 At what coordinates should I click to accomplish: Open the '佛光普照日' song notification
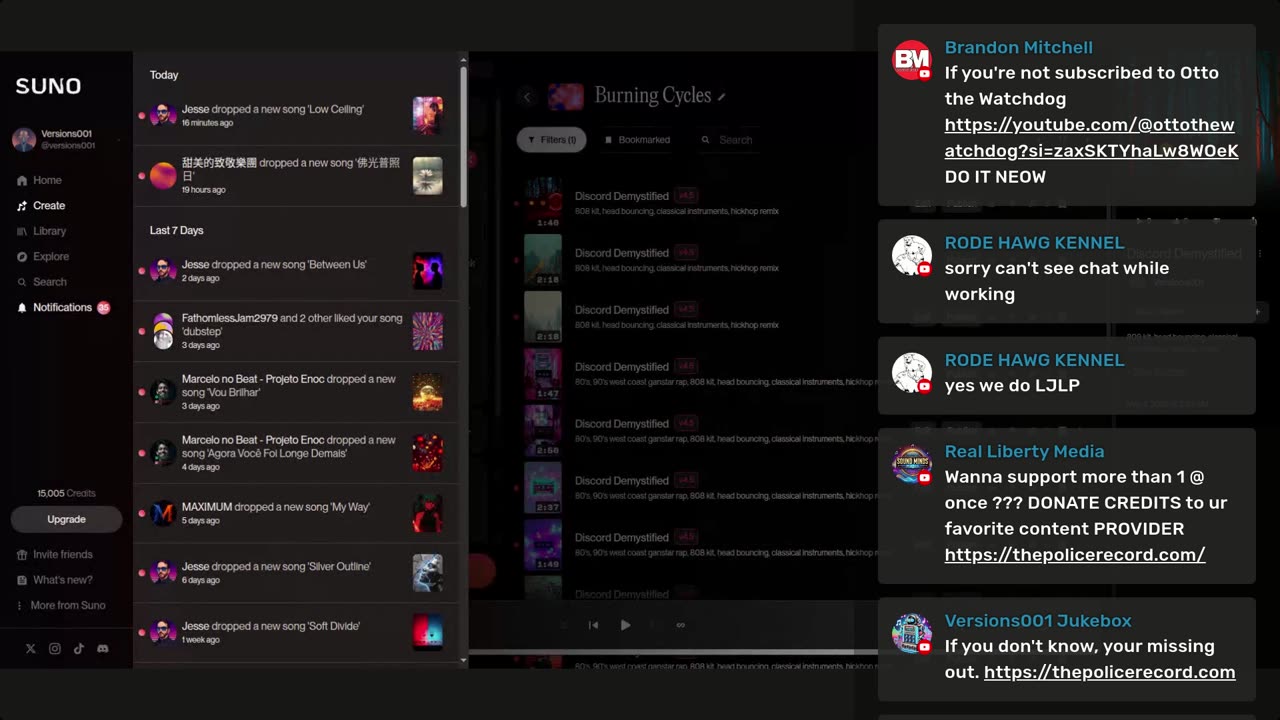[296, 176]
